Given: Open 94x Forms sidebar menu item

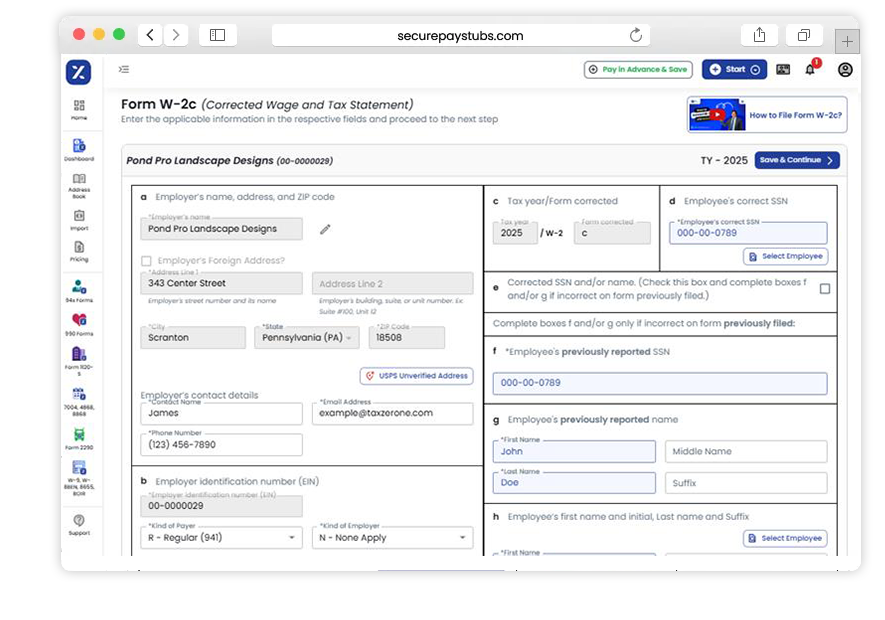Looking at the screenshot, I should [x=79, y=289].
